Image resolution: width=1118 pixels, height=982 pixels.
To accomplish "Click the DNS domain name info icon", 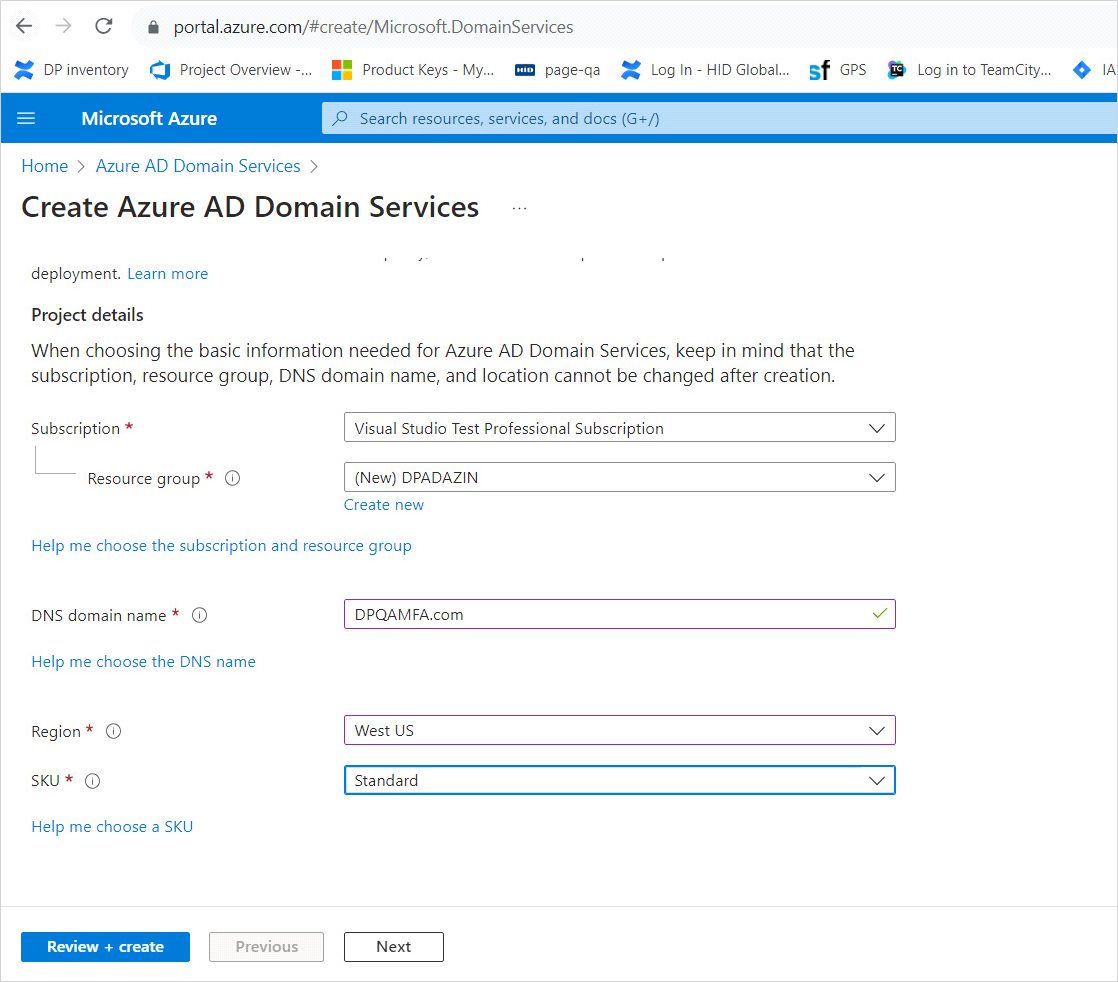I will click(x=199, y=616).
